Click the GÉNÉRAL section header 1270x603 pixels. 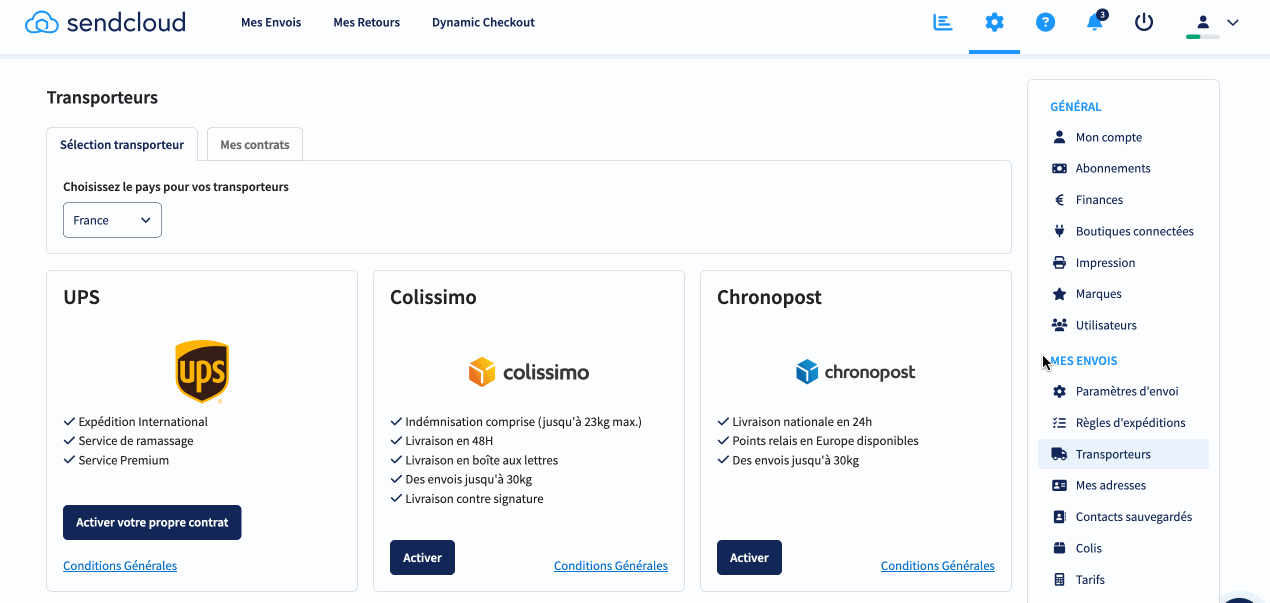[1076, 106]
